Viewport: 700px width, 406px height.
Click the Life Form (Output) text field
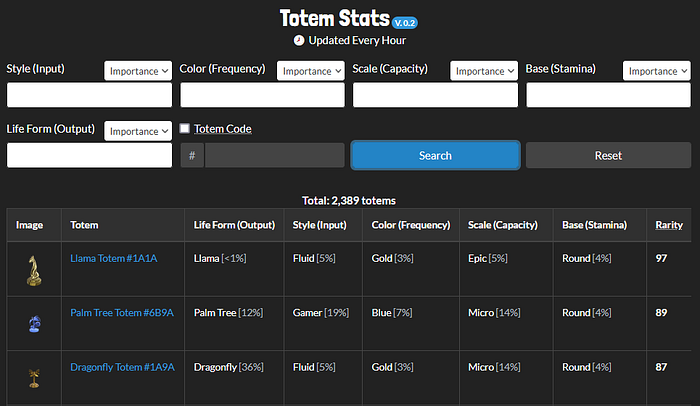click(x=89, y=155)
